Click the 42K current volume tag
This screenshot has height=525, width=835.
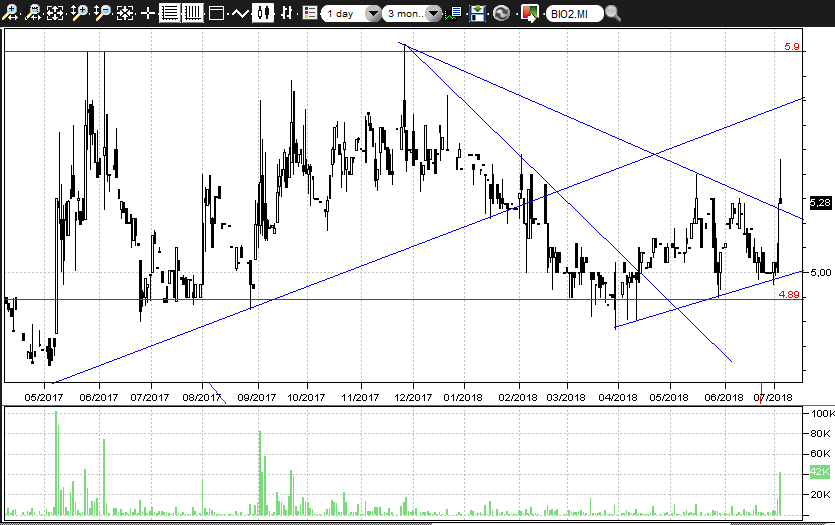pyautogui.click(x=820, y=471)
